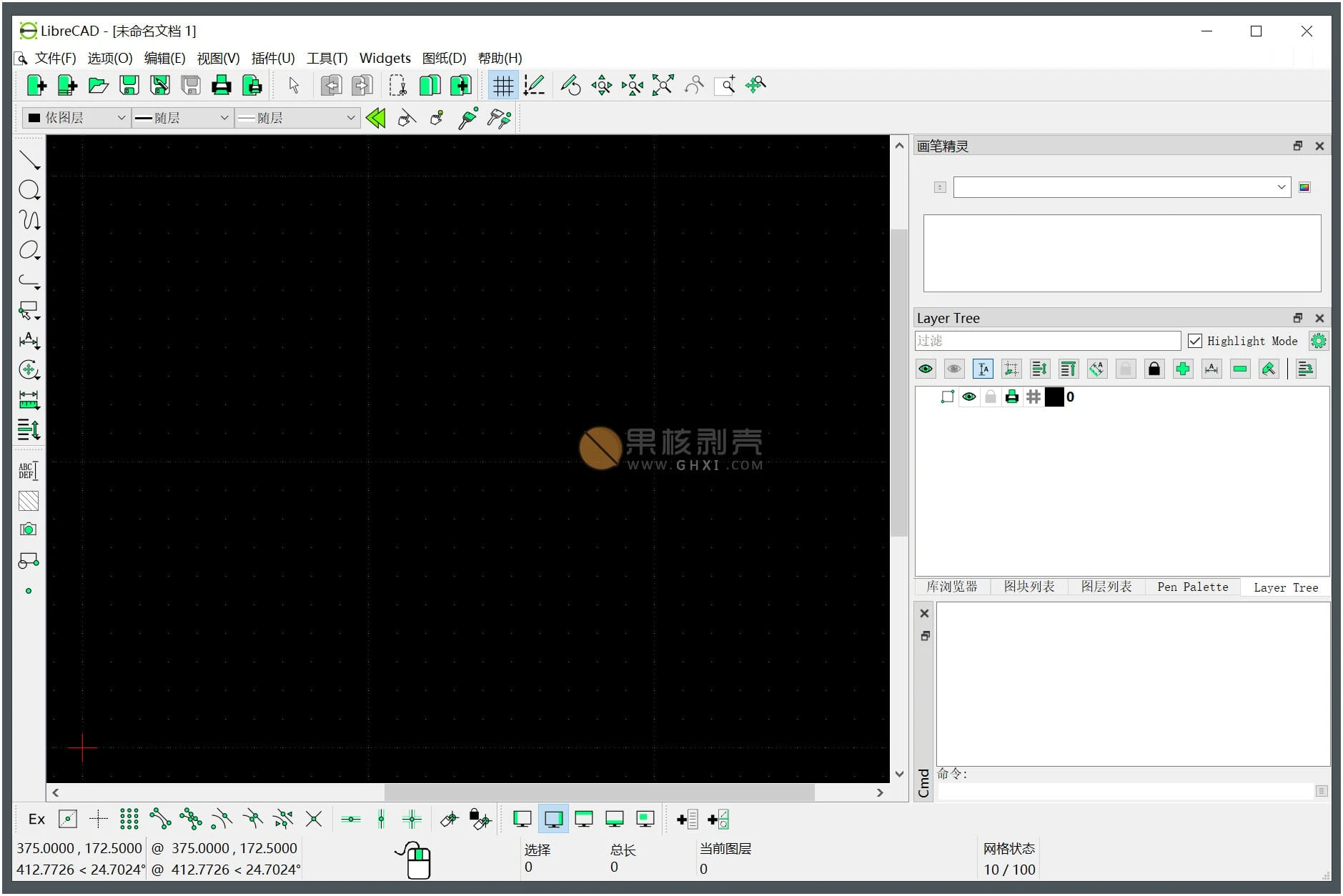Image resolution: width=1343 pixels, height=896 pixels.
Task: Open the pen wizard combo box
Action: 1121,187
